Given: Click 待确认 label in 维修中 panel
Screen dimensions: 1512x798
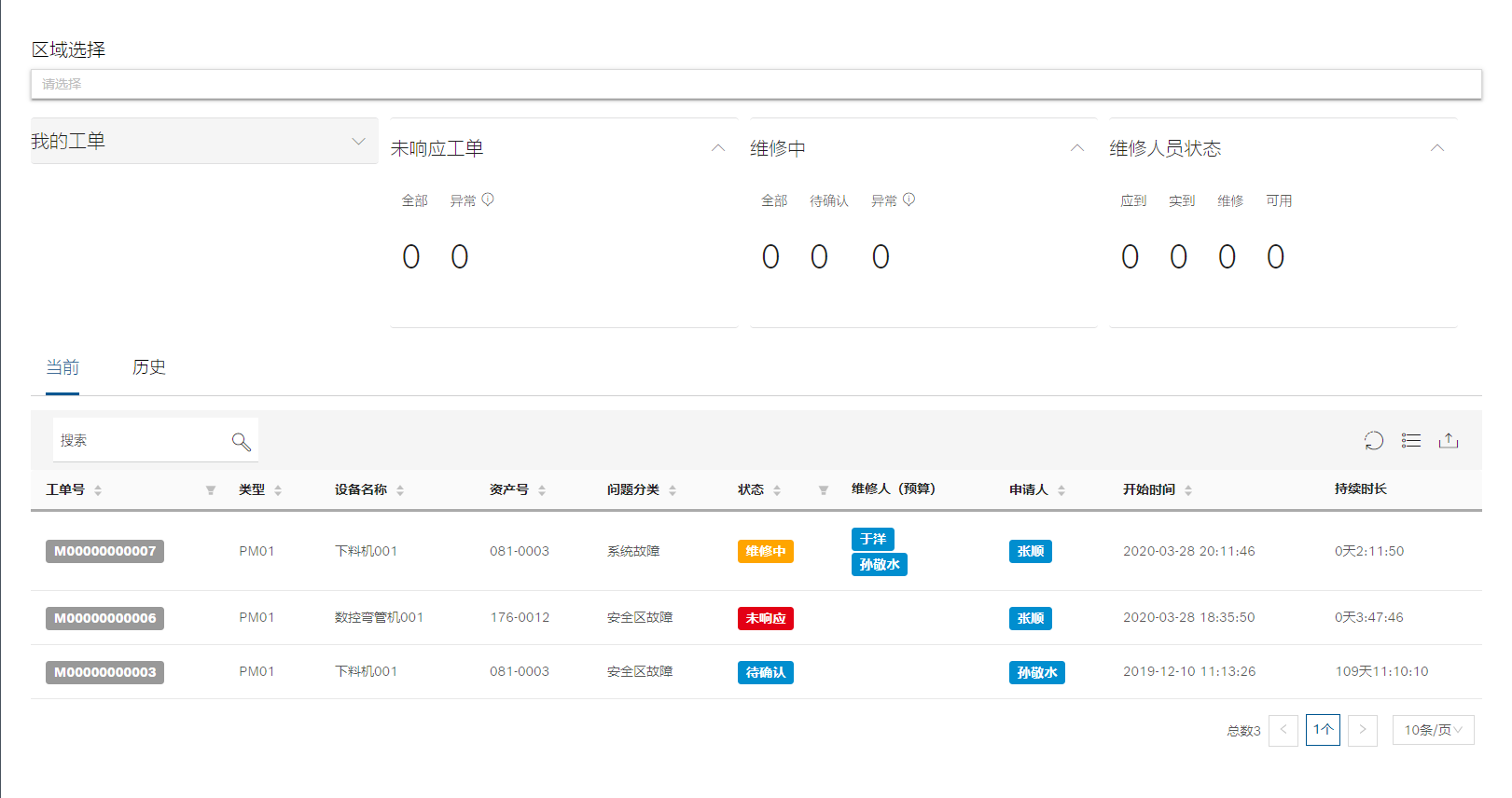Looking at the screenshot, I should 829,200.
